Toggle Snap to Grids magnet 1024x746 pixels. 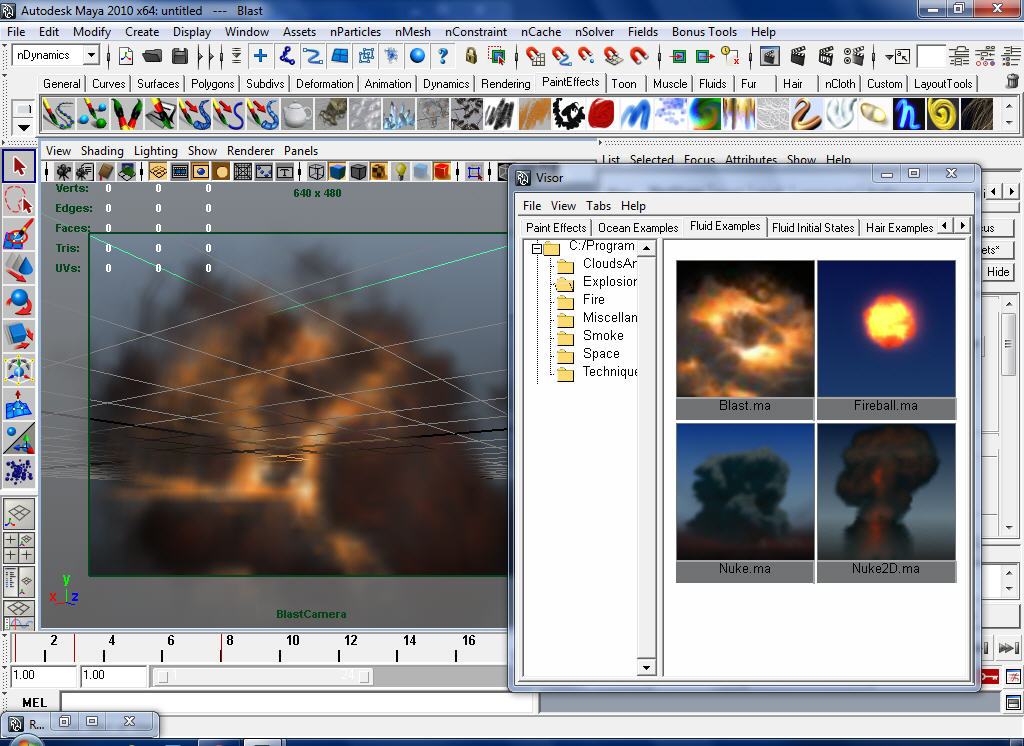(536, 56)
